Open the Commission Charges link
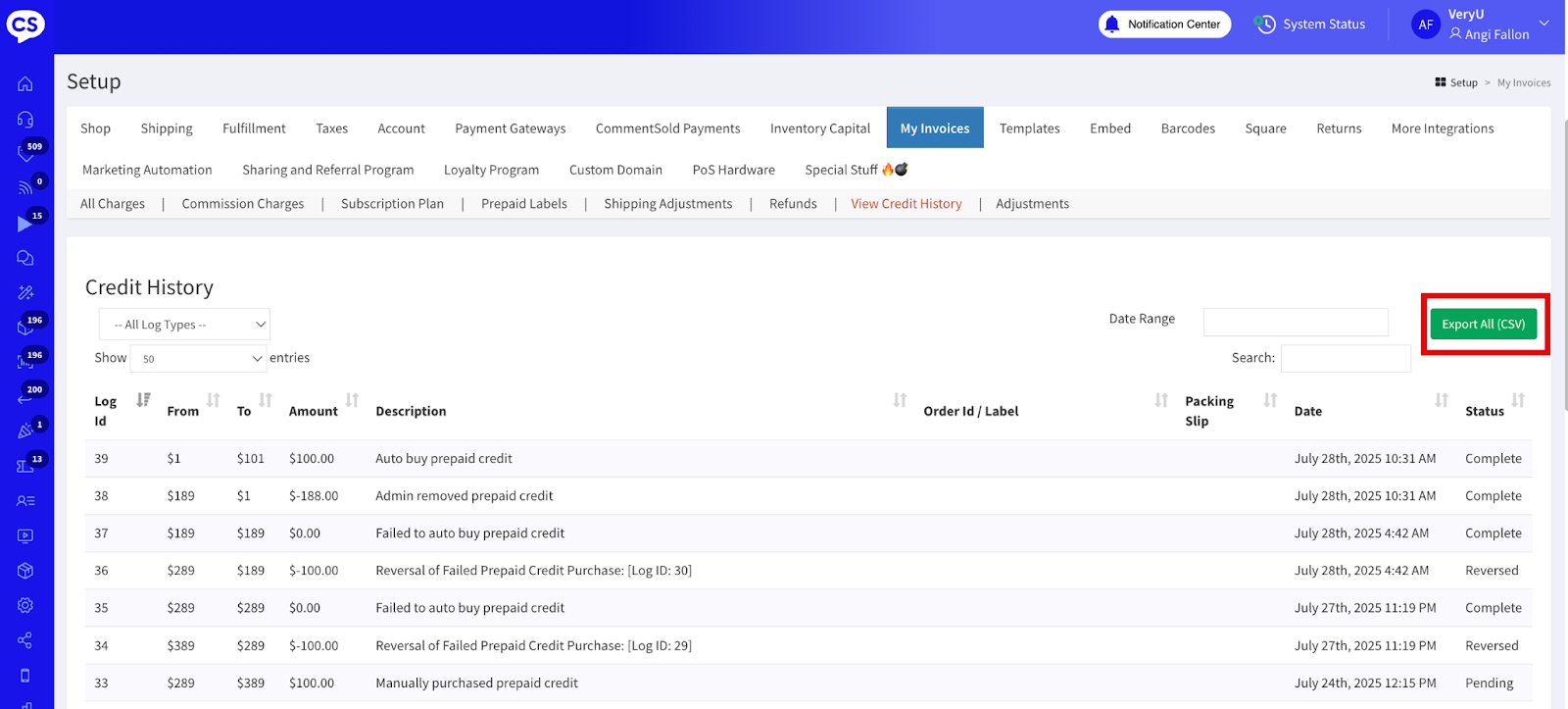 tap(243, 204)
